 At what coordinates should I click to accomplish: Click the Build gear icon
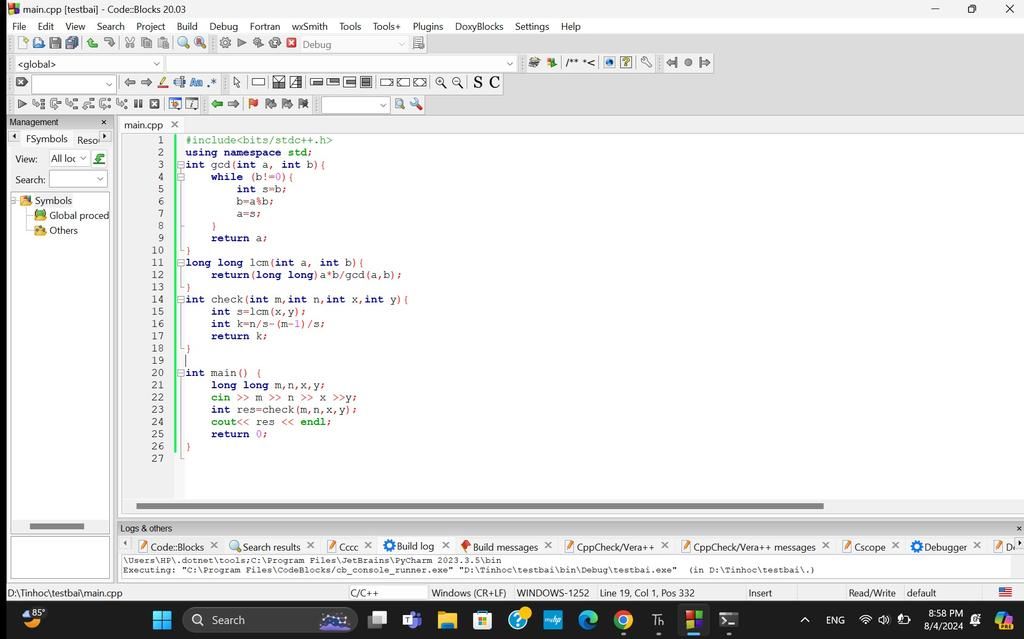point(225,43)
